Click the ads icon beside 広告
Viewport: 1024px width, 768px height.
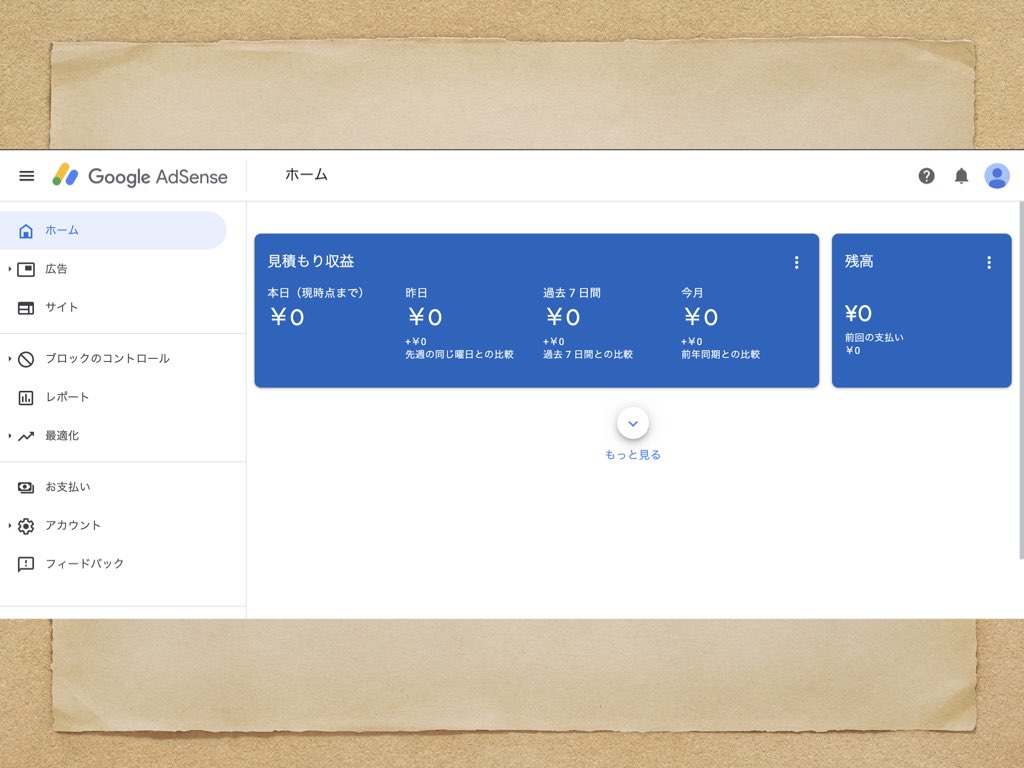click(x=25, y=269)
